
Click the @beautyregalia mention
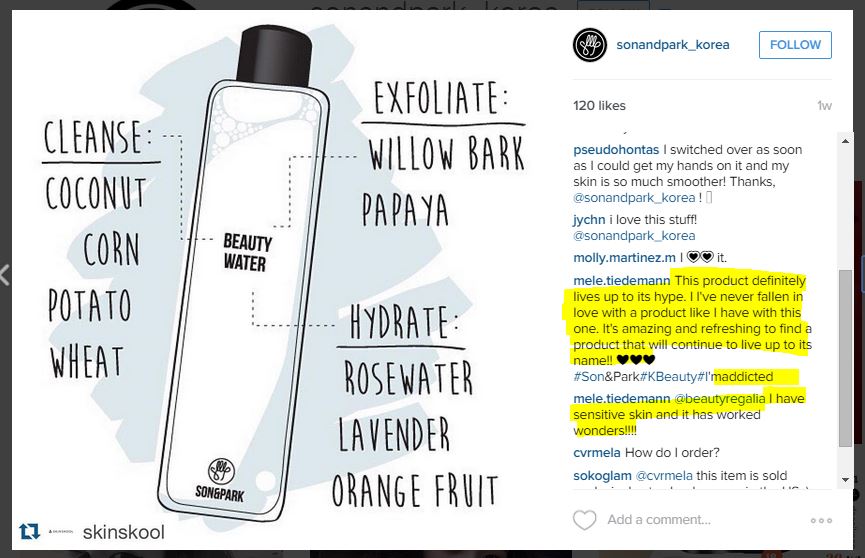pos(720,398)
